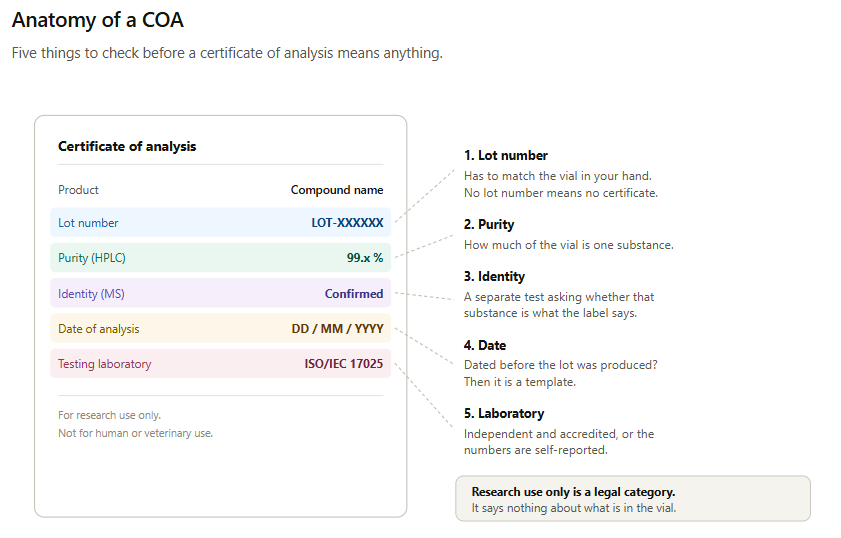Click the '5. Laboratory' annotation heading
This screenshot has width=841, height=538.
point(504,414)
